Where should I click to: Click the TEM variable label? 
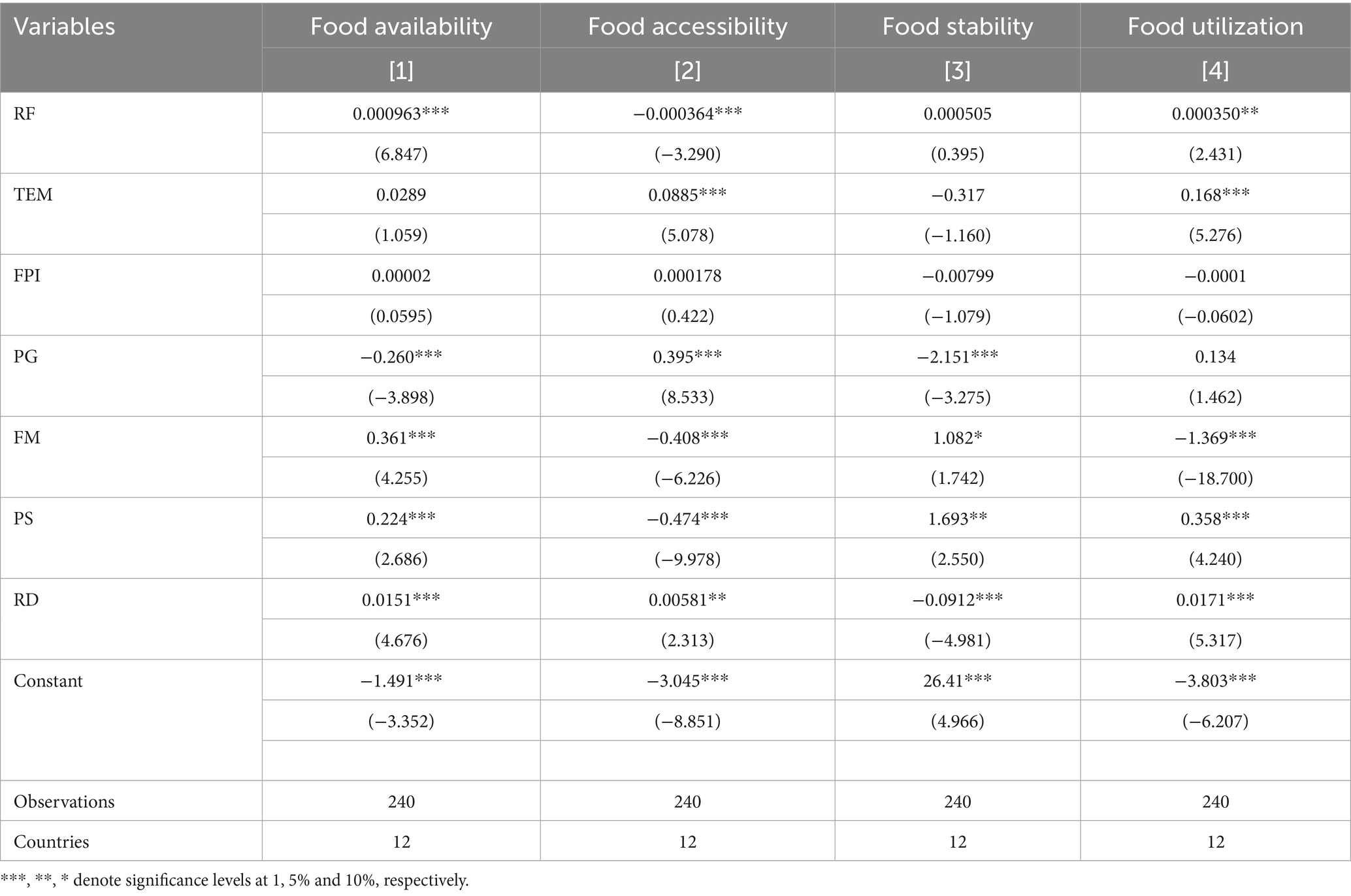[33, 195]
